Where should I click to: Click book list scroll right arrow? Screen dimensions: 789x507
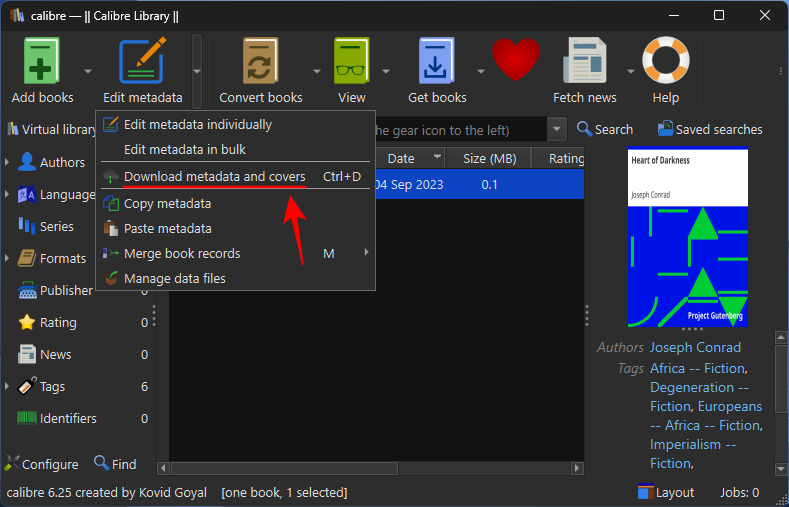tap(578, 468)
